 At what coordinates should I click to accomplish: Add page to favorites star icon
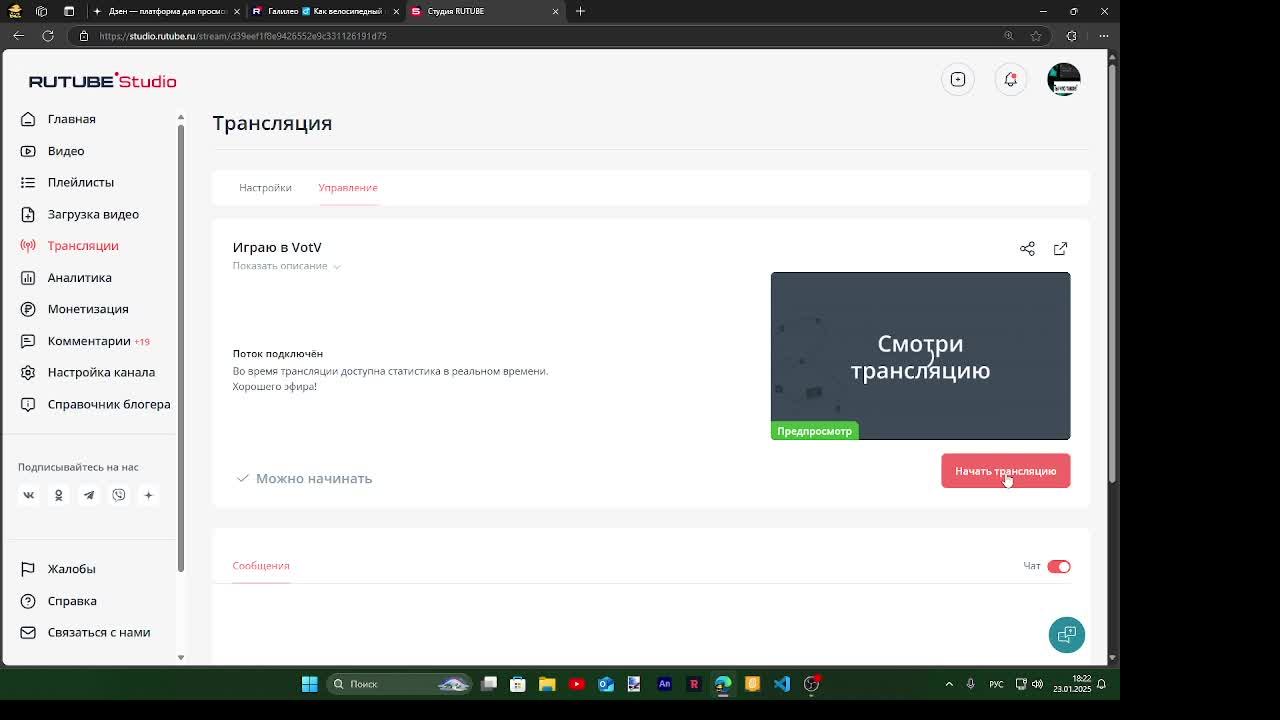click(x=1036, y=36)
